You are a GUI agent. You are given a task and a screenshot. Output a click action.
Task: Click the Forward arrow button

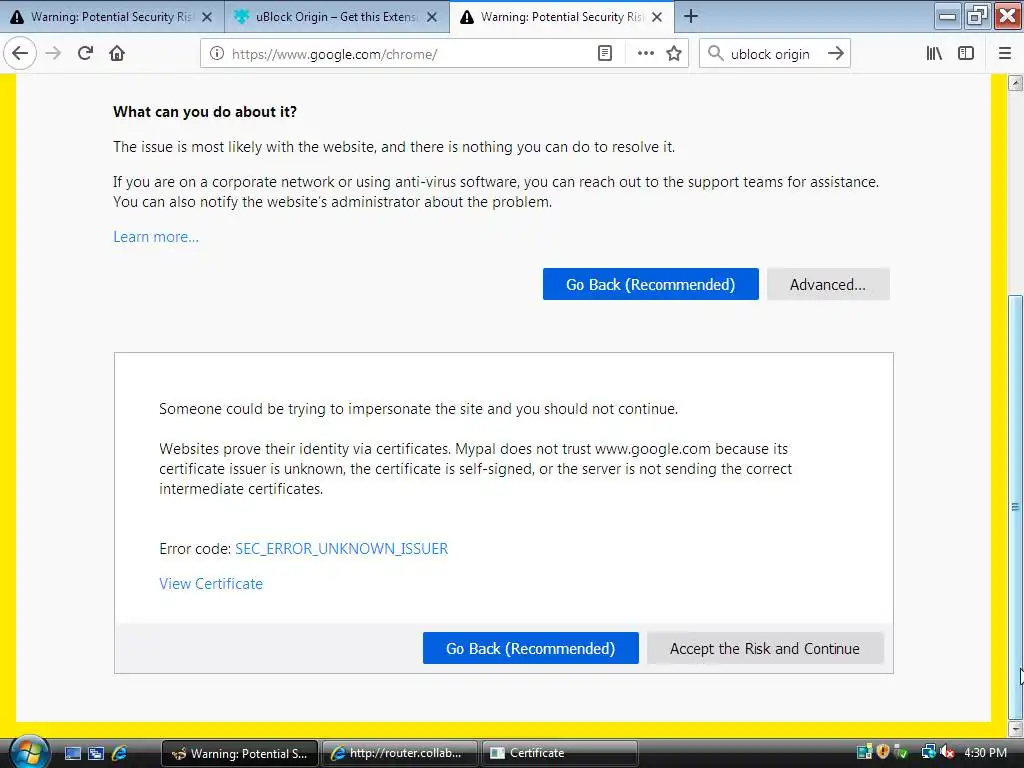pyautogui.click(x=54, y=54)
